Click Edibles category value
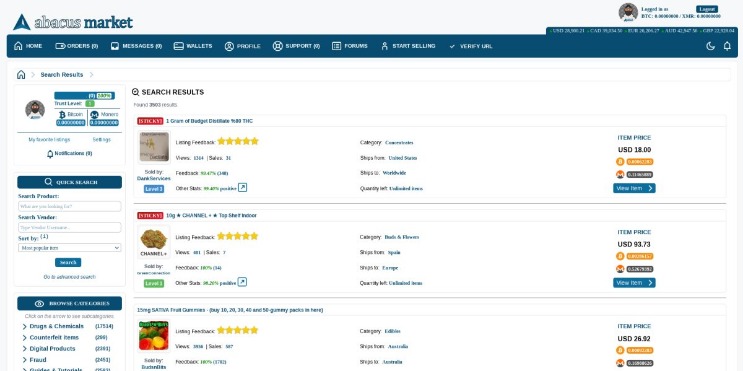Screen dimensions: 743x371 pos(392,331)
